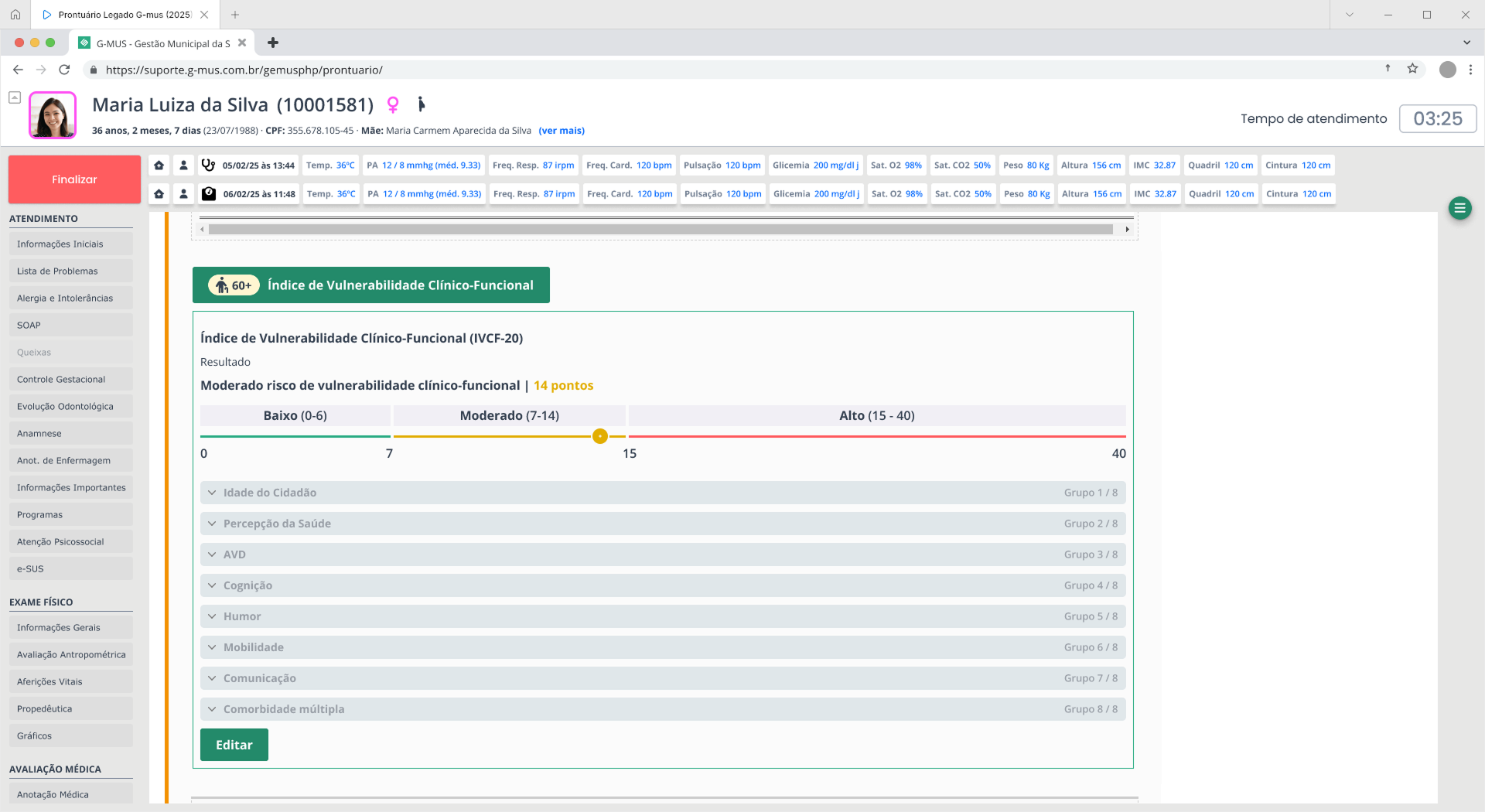Open the SOAP sidebar item
This screenshot has height=812, width=1485.
click(x=71, y=325)
